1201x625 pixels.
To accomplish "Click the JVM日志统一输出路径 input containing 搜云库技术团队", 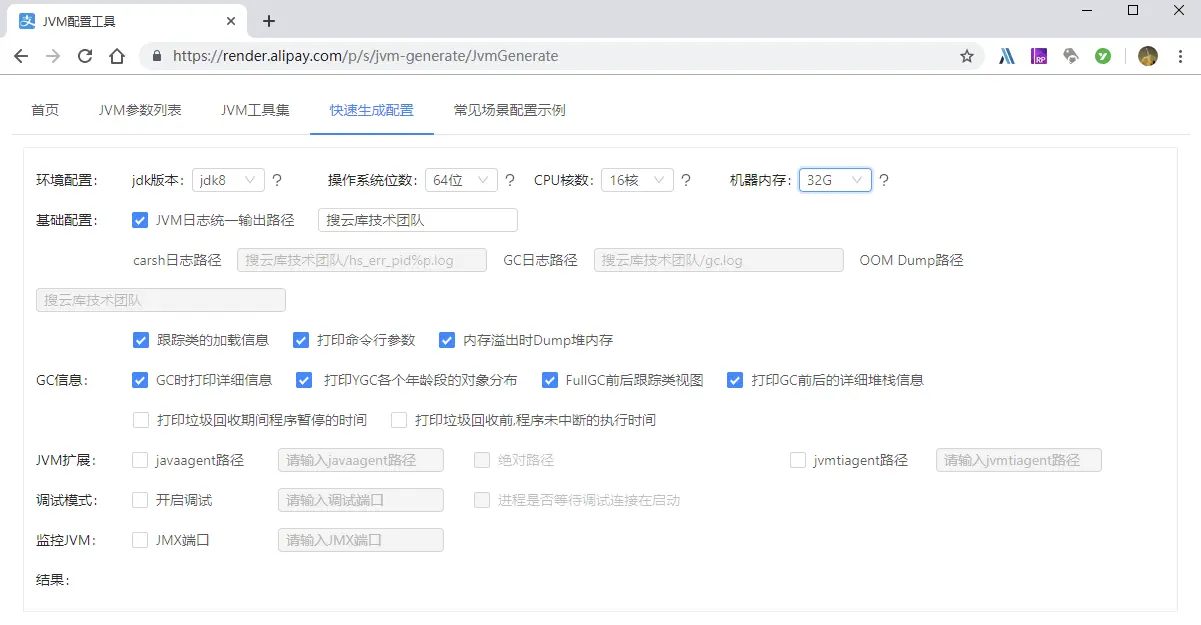I will pyautogui.click(x=418, y=220).
